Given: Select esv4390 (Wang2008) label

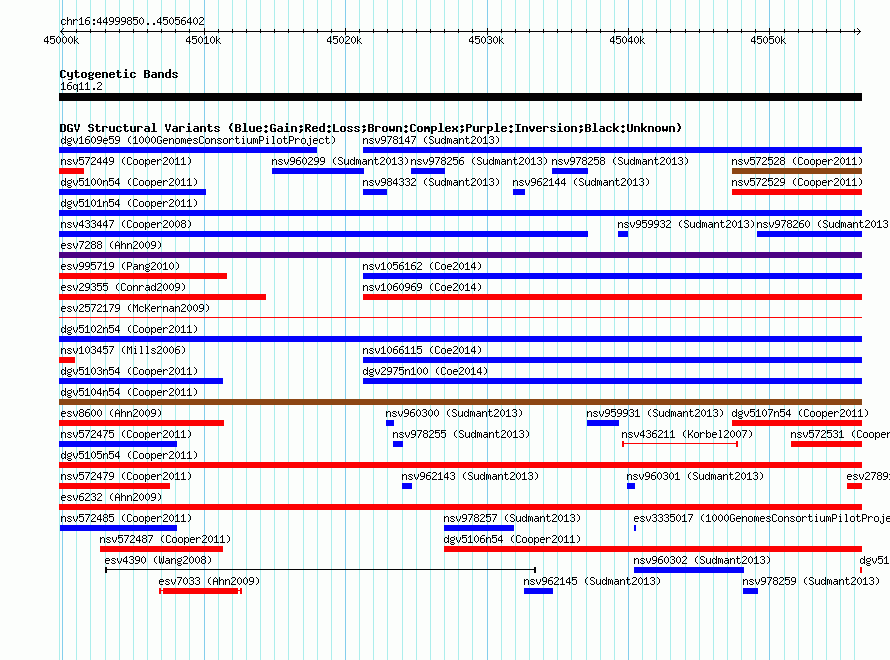Looking at the screenshot, I should click(x=158, y=560).
